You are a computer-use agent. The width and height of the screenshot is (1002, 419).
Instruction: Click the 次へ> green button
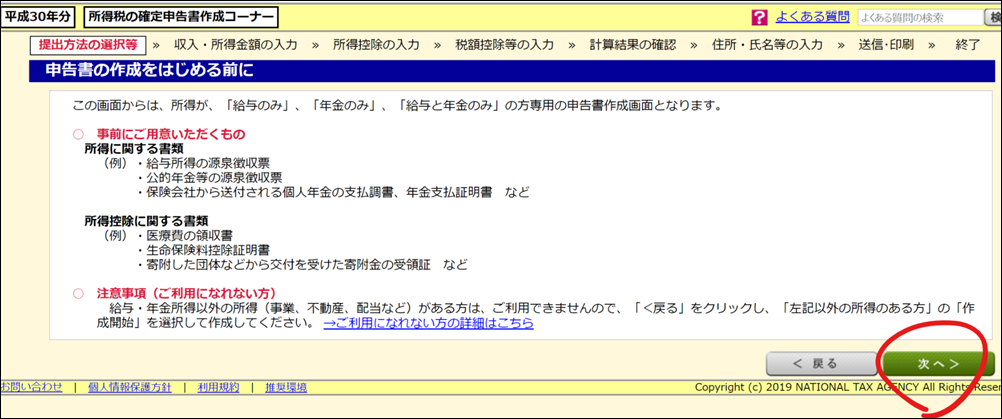pos(939,364)
